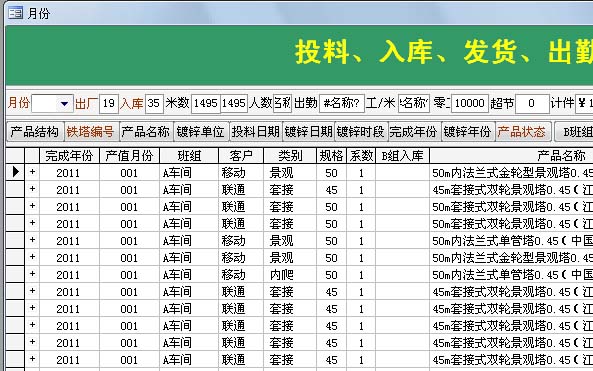Click the 产品结构 button

click(x=35, y=132)
